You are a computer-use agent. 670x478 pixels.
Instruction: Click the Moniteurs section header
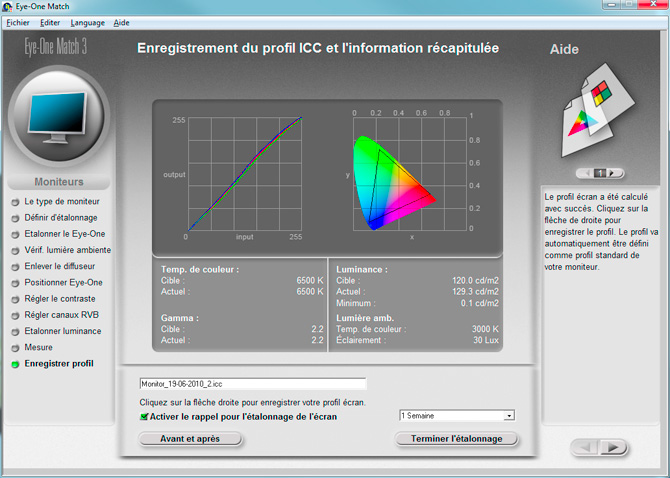[x=59, y=182]
